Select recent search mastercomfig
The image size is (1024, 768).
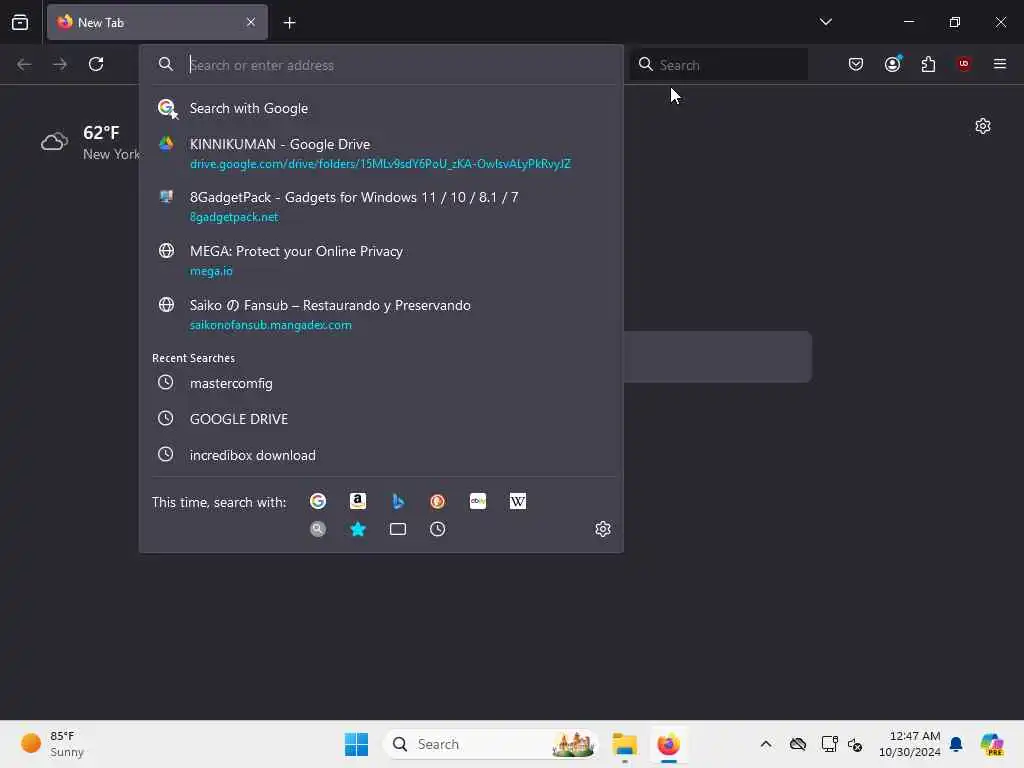[x=381, y=383]
